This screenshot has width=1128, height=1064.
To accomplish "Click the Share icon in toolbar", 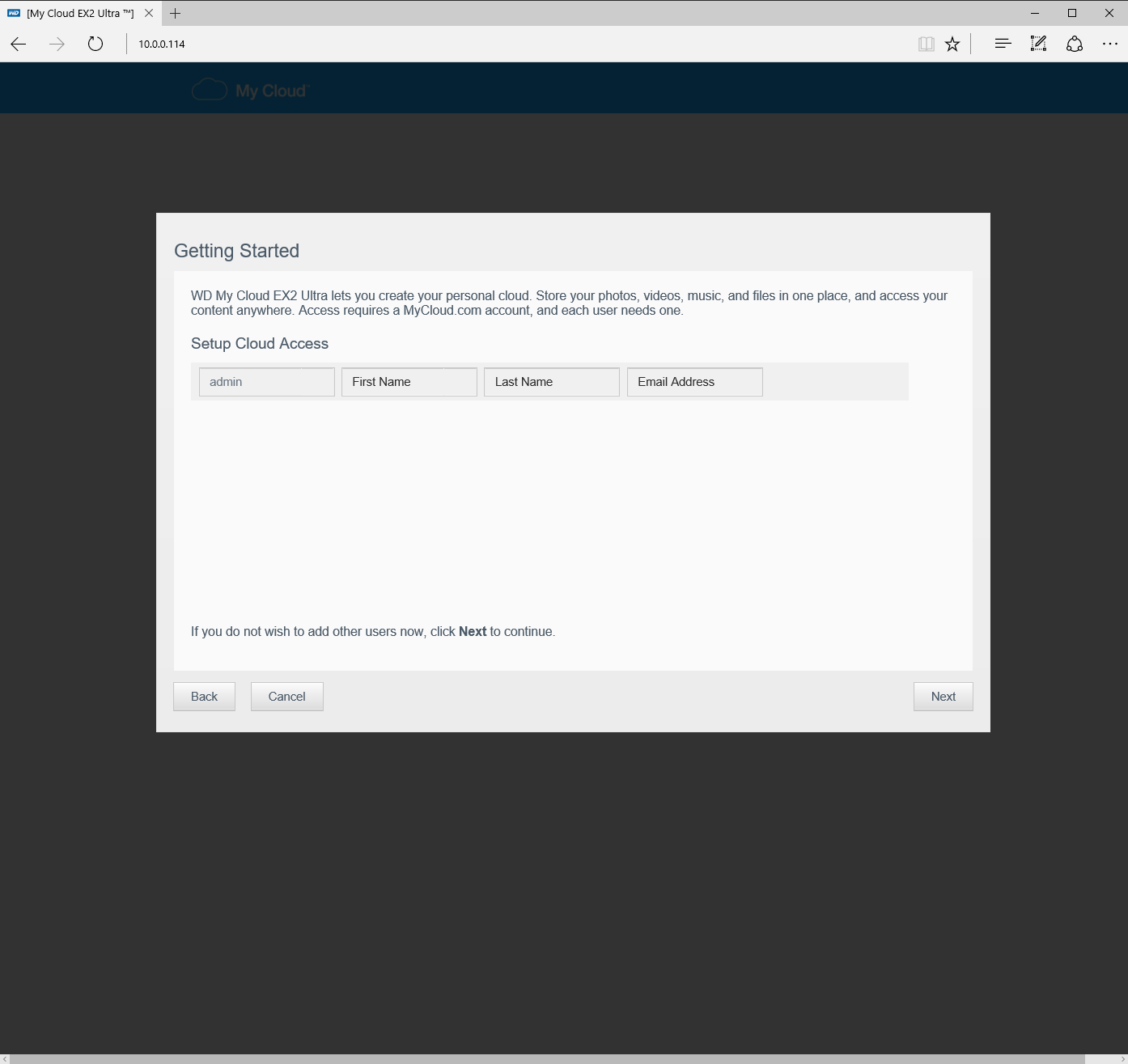I will (x=1074, y=44).
